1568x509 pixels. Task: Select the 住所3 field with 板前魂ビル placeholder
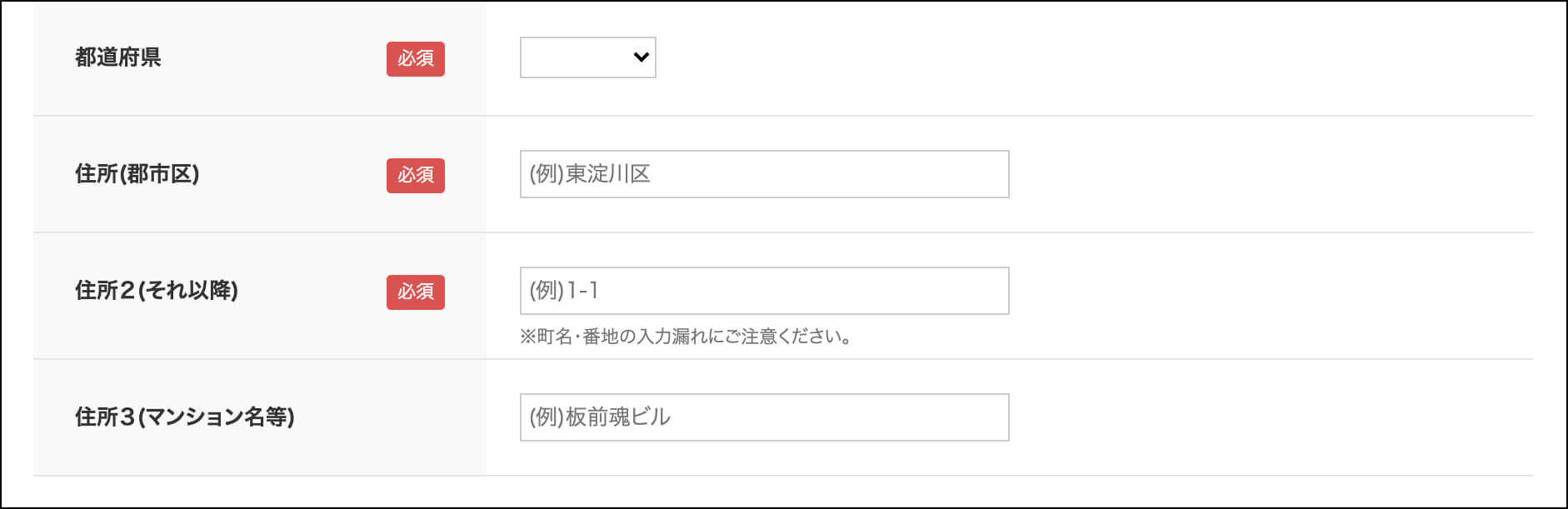point(764,417)
